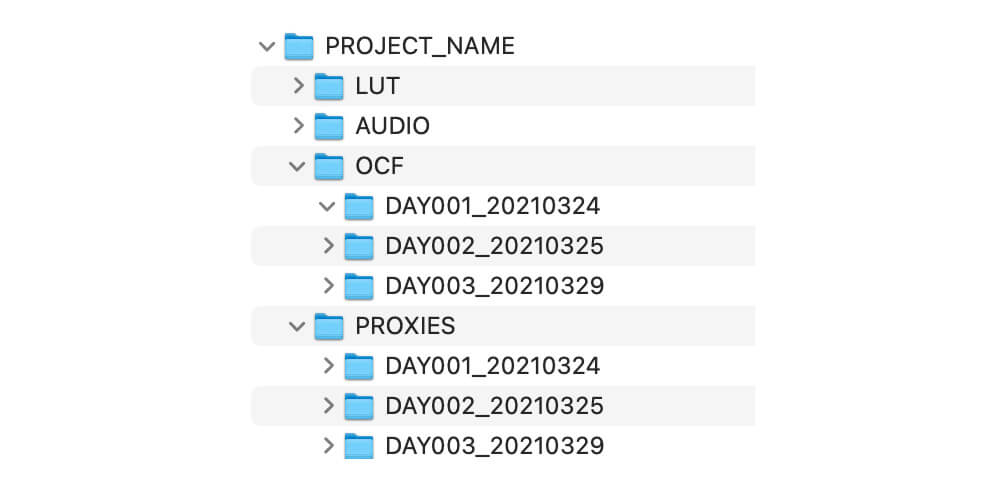This screenshot has height=480, width=1000.
Task: Select DAY001_20210324 name text under PROXIES
Action: pyautogui.click(x=493, y=366)
